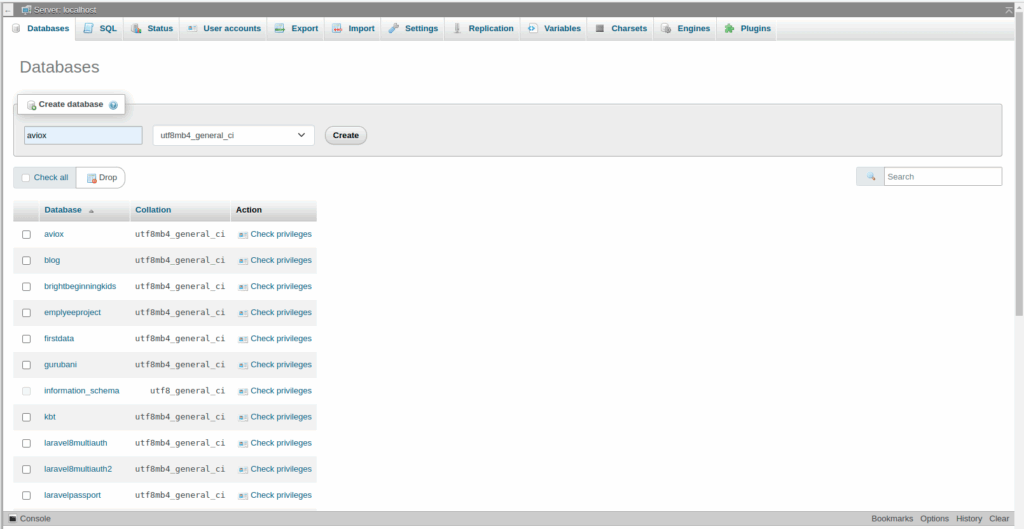Click the Drop icon button
The image size is (1024, 529).
[92, 178]
